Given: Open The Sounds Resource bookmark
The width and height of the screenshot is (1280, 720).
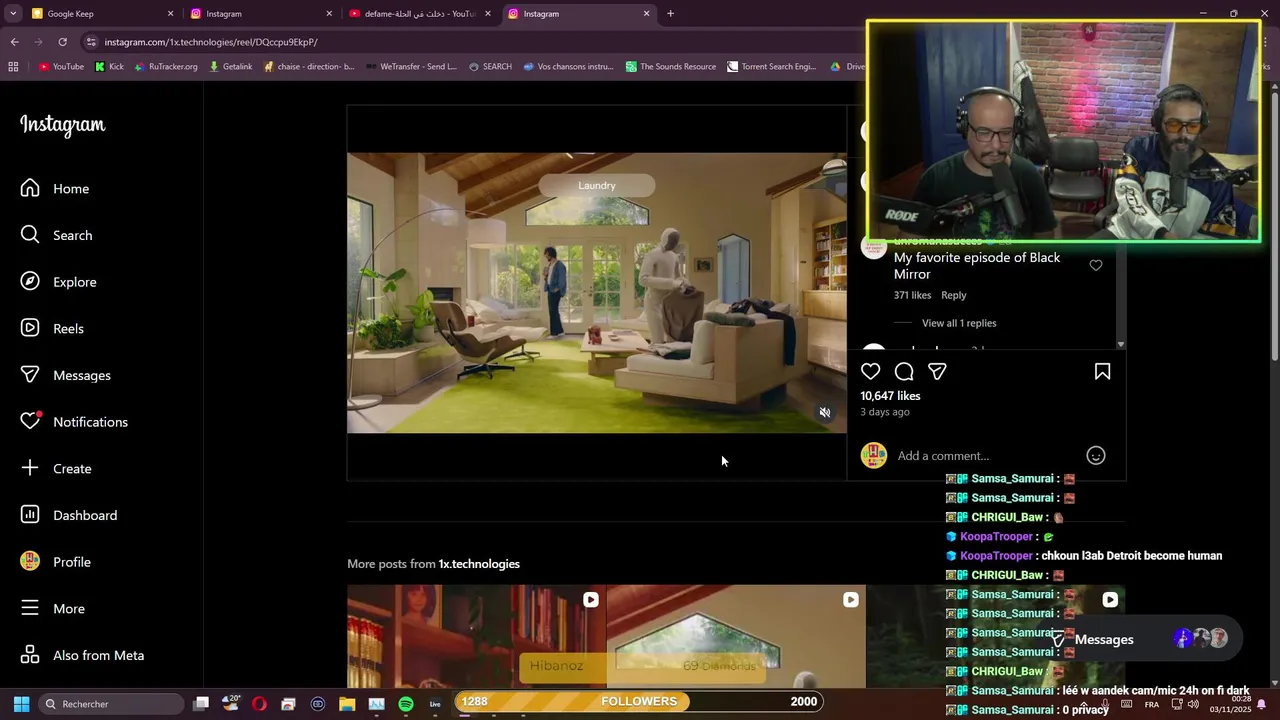Looking at the screenshot, I should 670,67.
